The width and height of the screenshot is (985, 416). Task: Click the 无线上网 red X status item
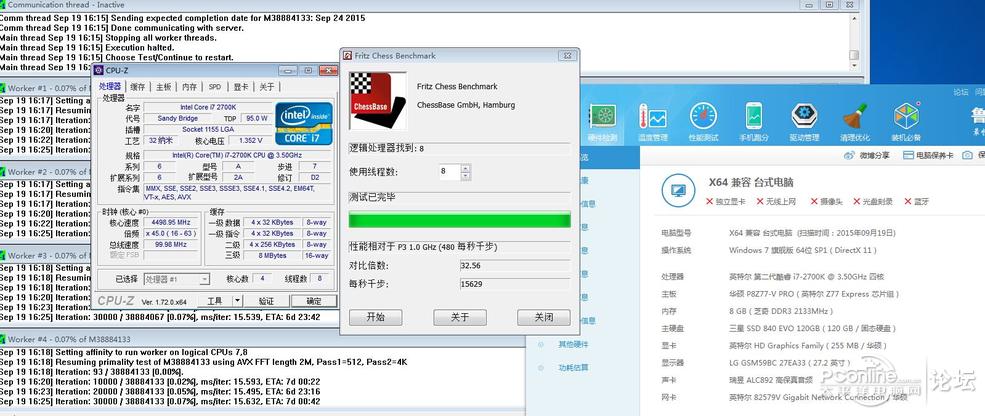pyautogui.click(x=776, y=202)
